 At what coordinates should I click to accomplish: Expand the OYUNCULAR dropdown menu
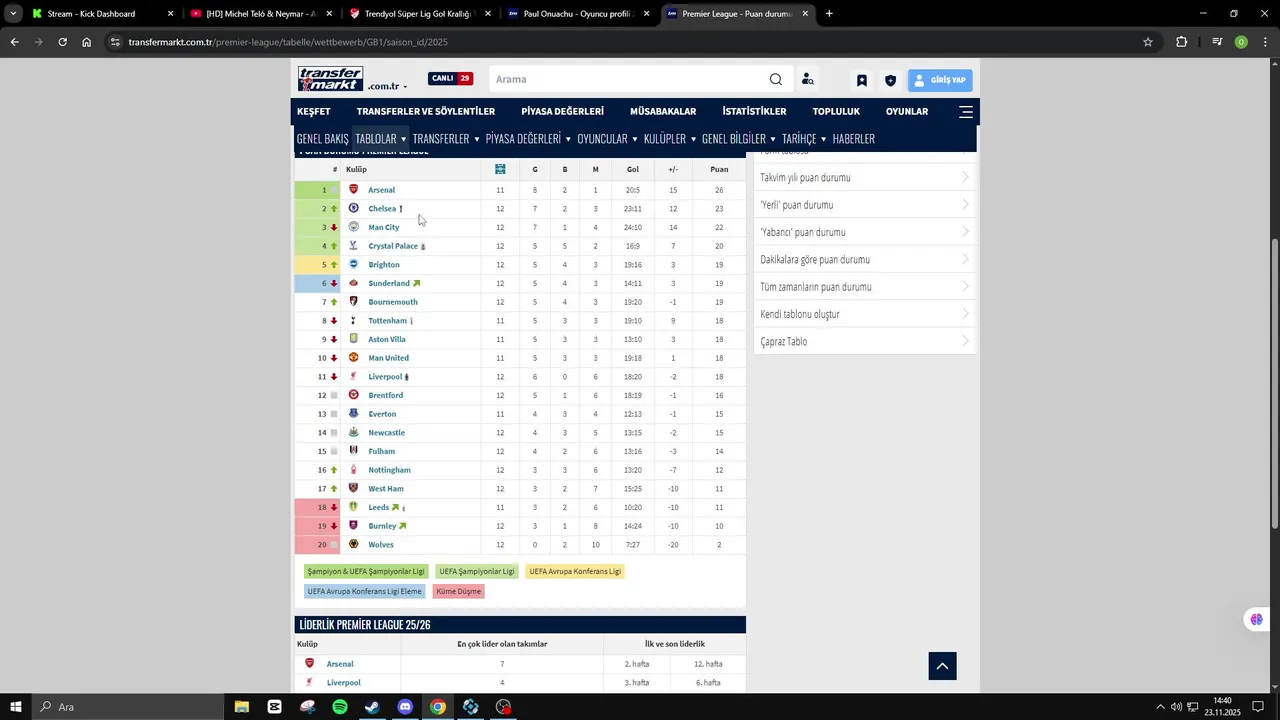click(607, 139)
